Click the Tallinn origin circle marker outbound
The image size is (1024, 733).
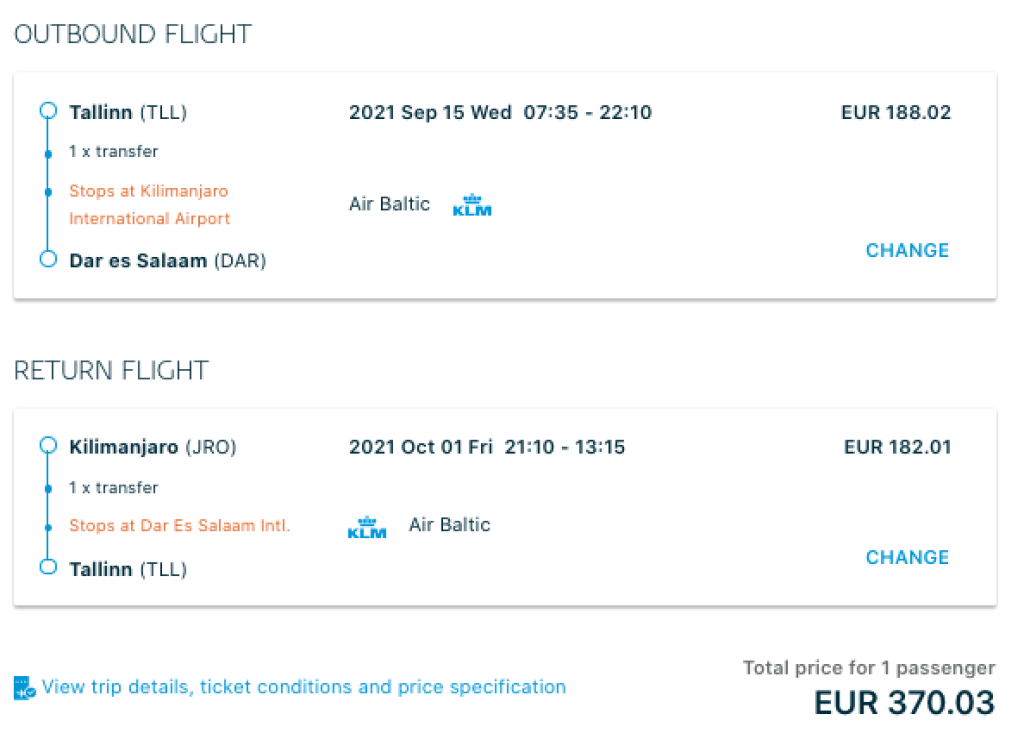(48, 111)
